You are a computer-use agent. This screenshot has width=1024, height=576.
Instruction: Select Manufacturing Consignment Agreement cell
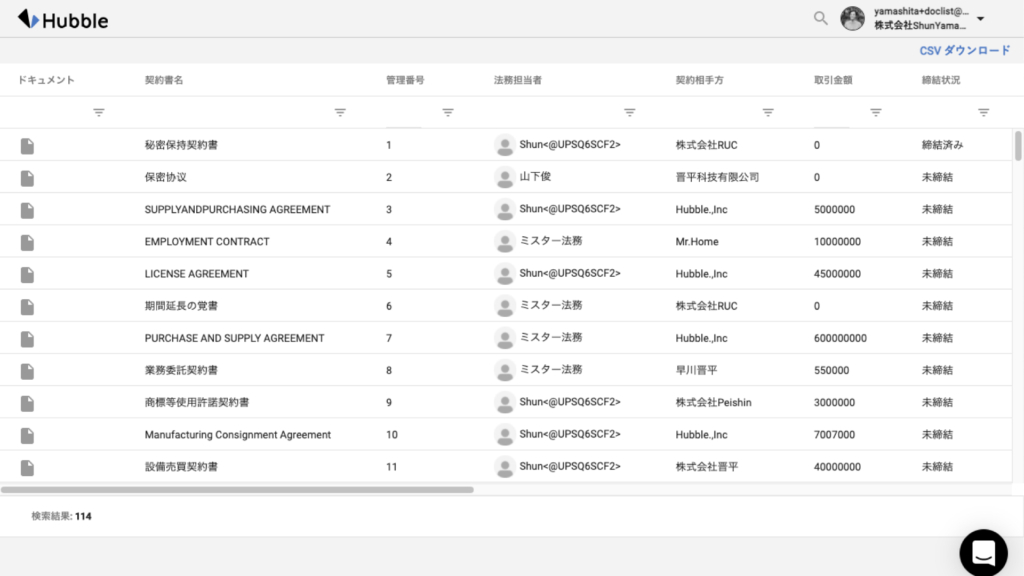coord(238,434)
